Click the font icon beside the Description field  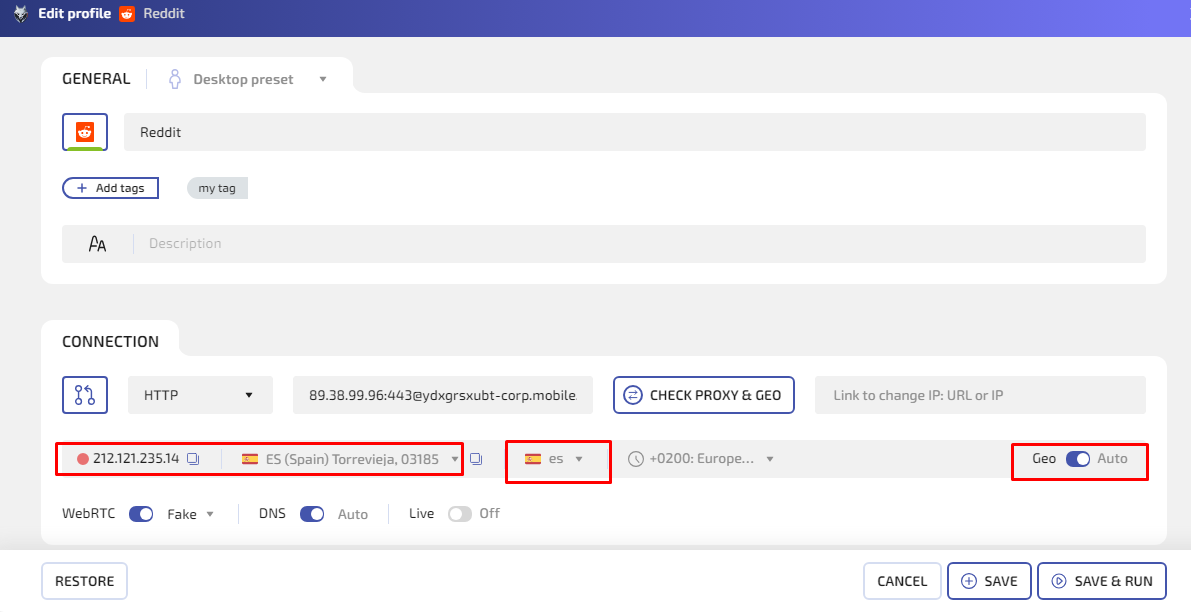[x=96, y=242]
